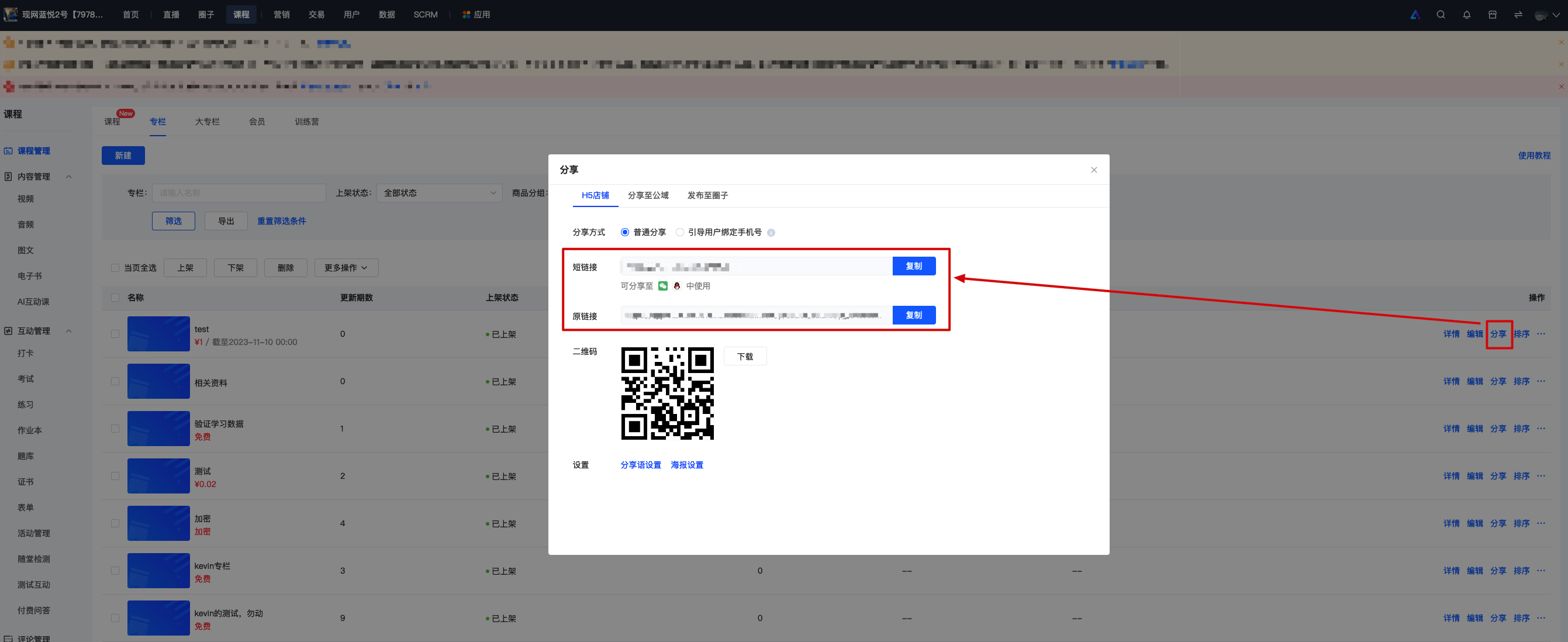Switch to the 发布至圈子 tab
Viewport: 1568px width, 642px height.
coord(707,195)
